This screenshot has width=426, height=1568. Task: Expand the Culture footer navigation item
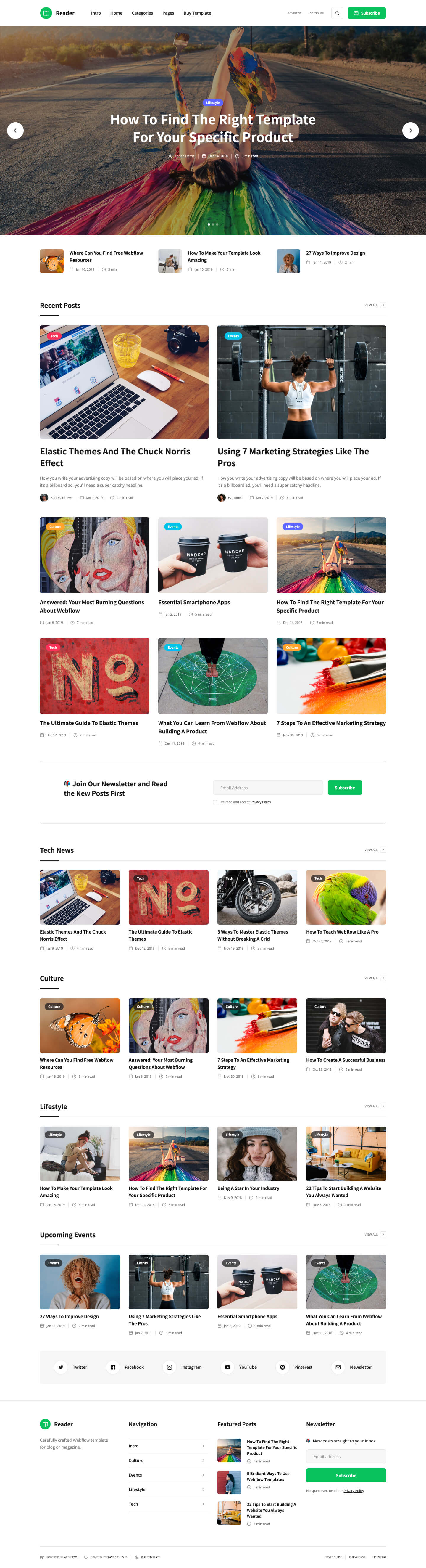pos(167,1460)
